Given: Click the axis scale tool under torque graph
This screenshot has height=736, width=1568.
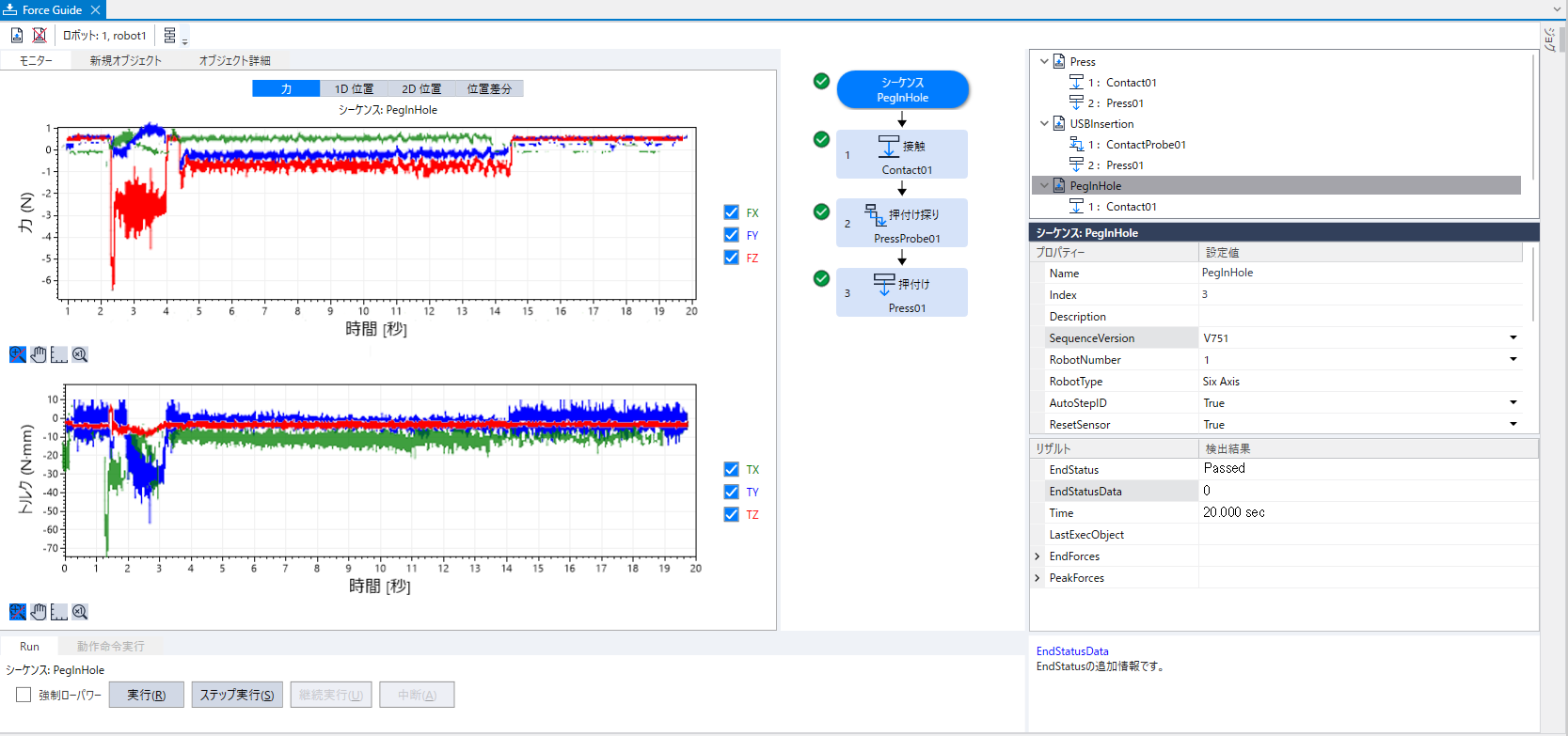Looking at the screenshot, I should 59,612.
